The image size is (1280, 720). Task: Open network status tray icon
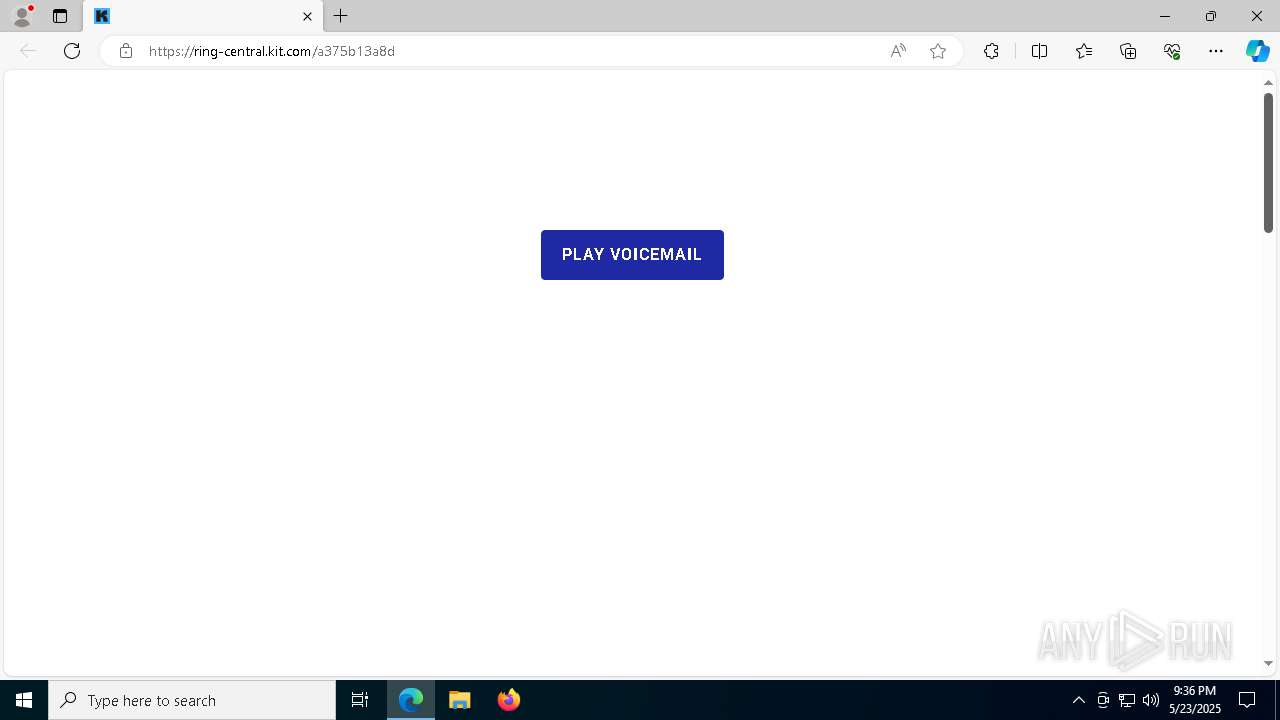click(x=1127, y=700)
